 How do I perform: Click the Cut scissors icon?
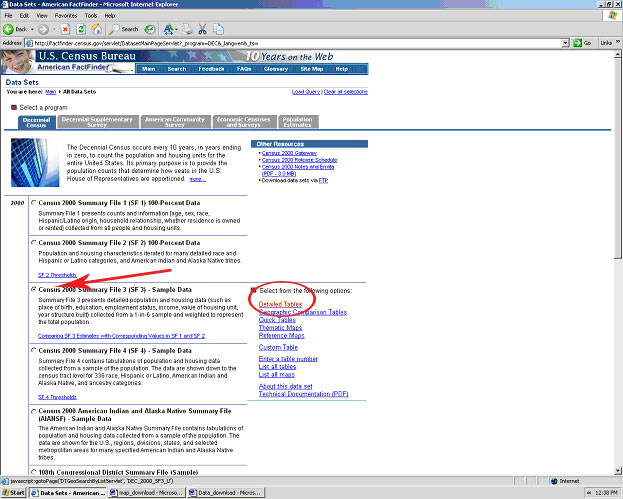pos(203,29)
